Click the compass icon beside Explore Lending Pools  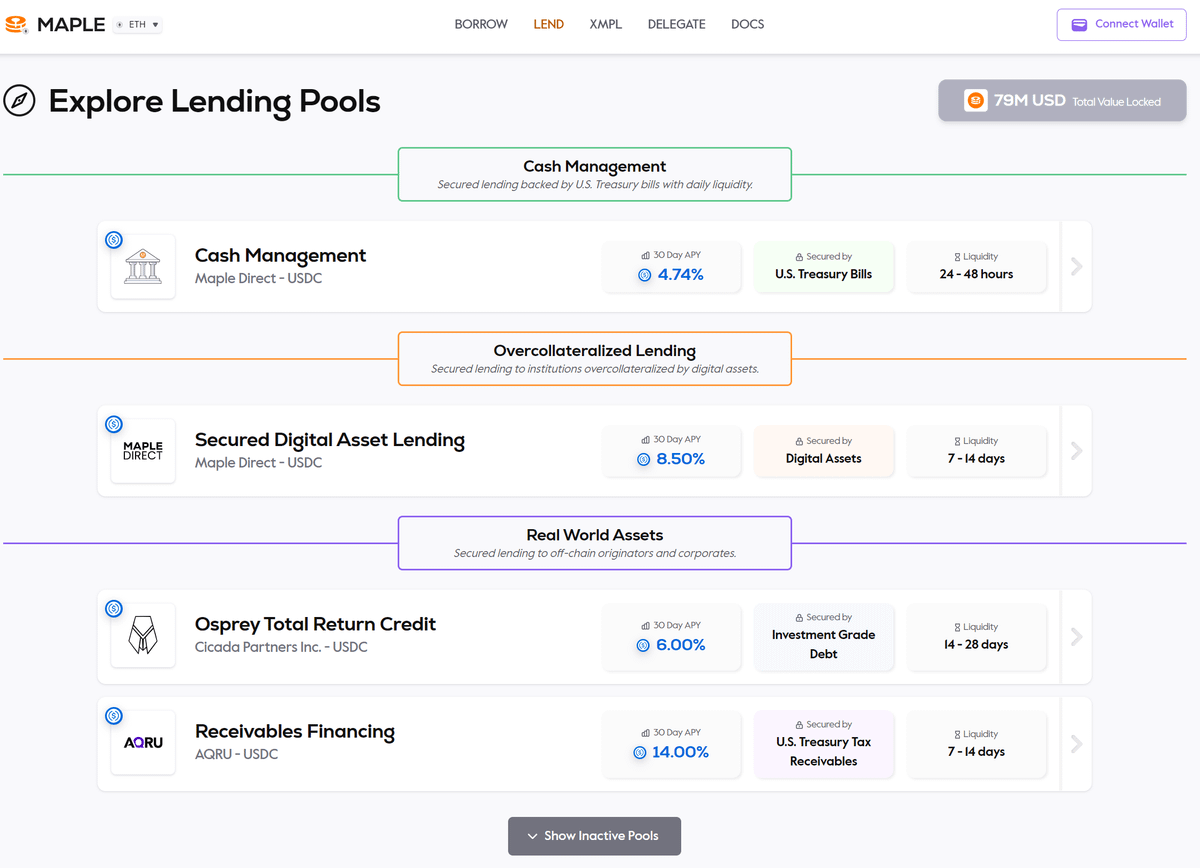coord(20,101)
